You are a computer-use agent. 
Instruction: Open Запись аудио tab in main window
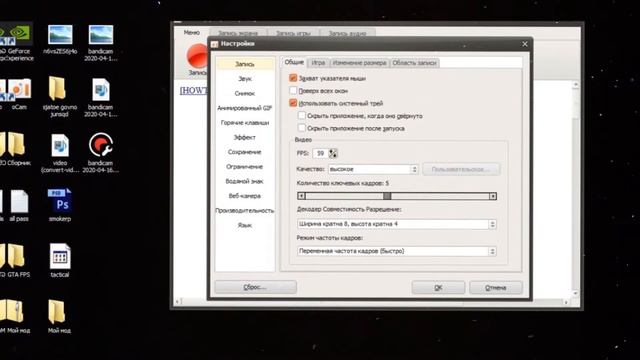347,33
